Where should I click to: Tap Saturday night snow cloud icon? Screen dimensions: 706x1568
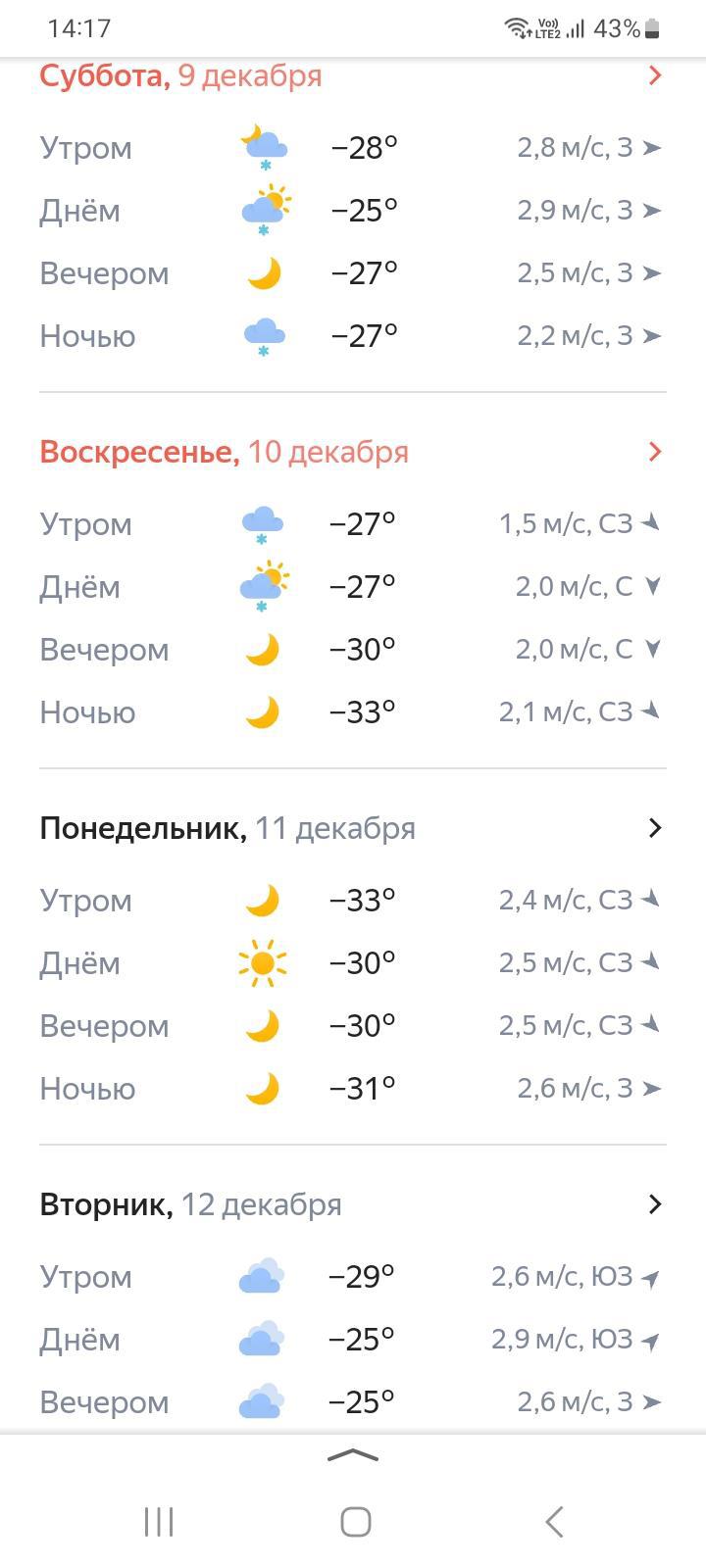(x=264, y=336)
